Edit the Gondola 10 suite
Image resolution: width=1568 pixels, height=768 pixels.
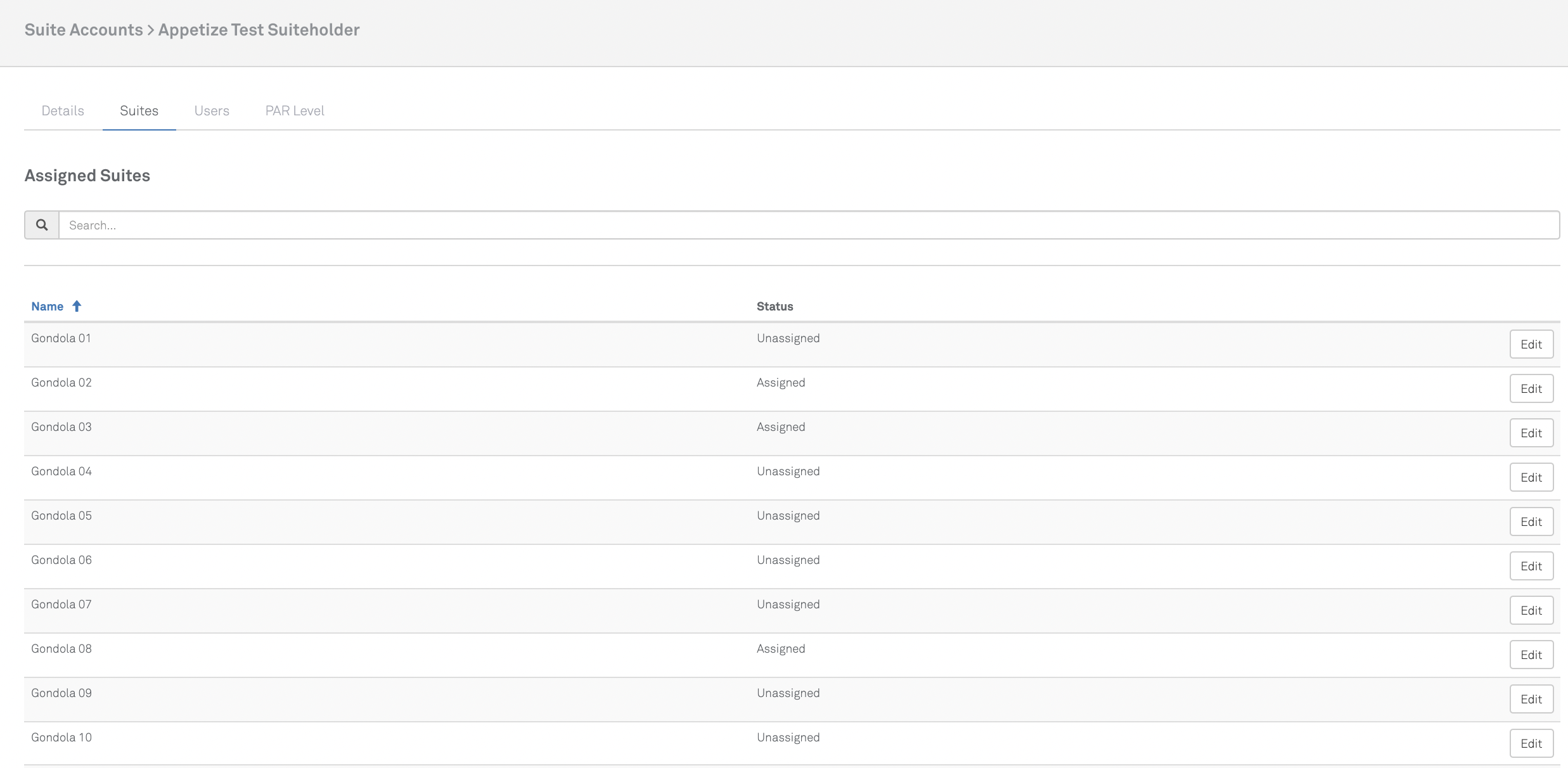(x=1531, y=743)
